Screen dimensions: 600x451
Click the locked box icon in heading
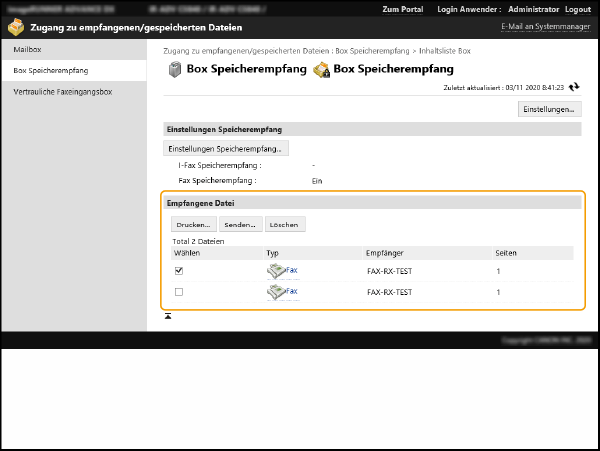(321, 70)
